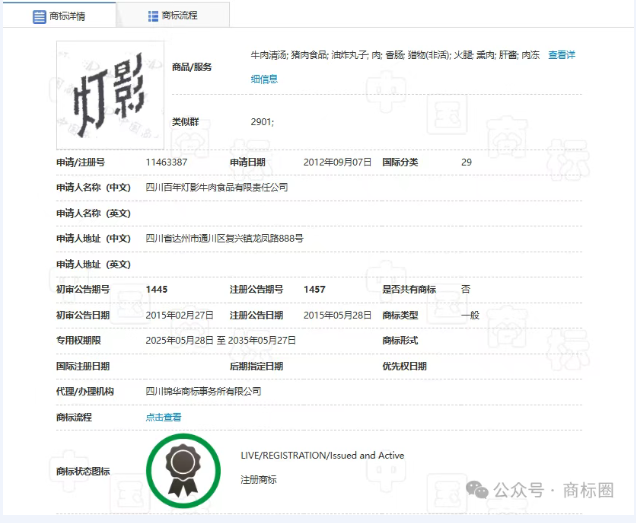Click the LIVE/REGISTRATION/Issued and Active status text
The width and height of the screenshot is (636, 523).
pos(322,456)
